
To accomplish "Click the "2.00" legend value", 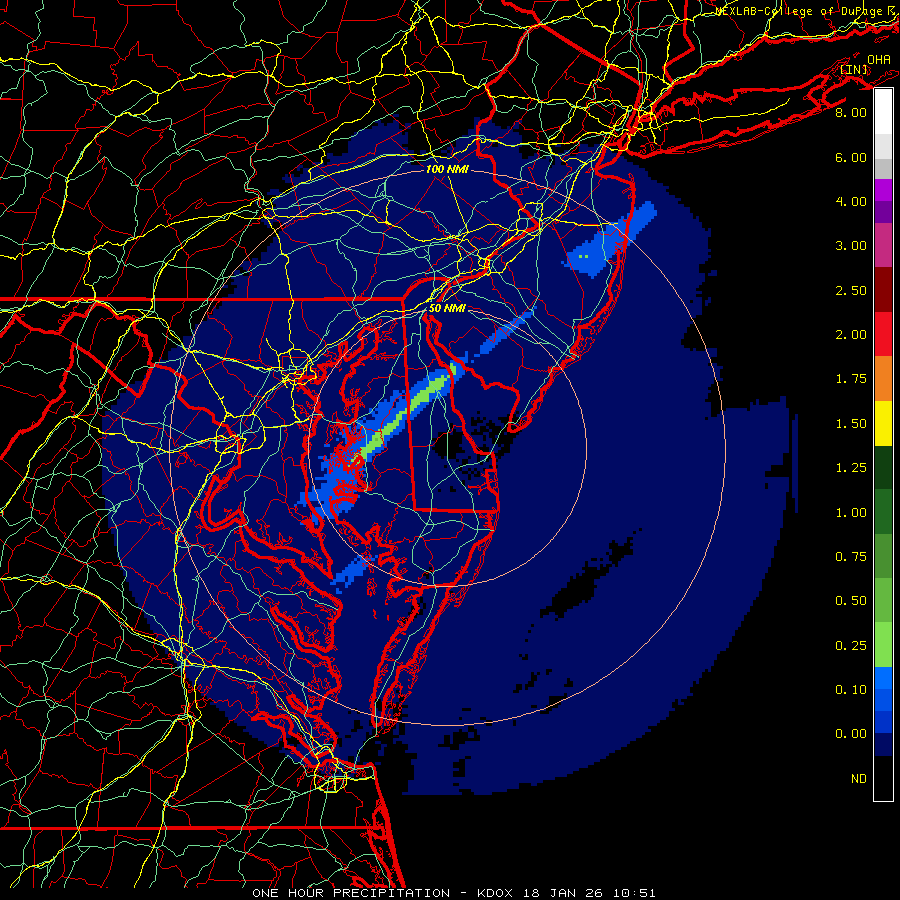I will (851, 335).
